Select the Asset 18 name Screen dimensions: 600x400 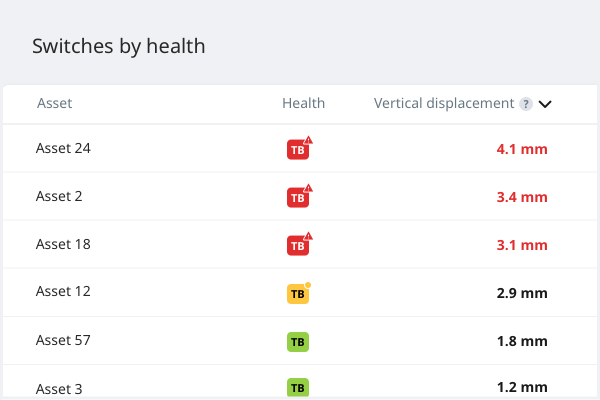coord(63,244)
